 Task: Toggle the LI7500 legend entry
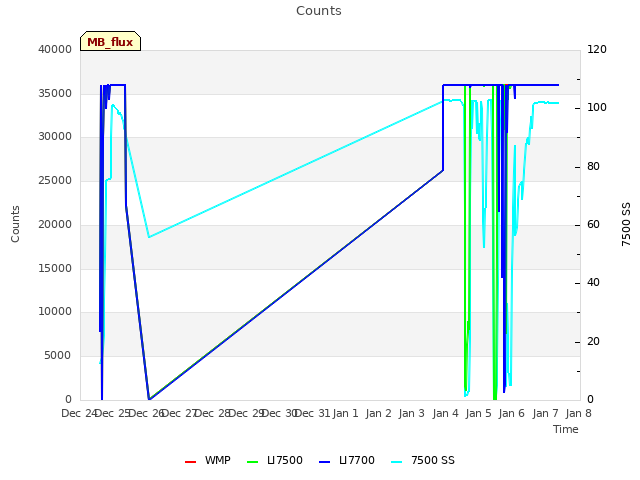(x=275, y=460)
